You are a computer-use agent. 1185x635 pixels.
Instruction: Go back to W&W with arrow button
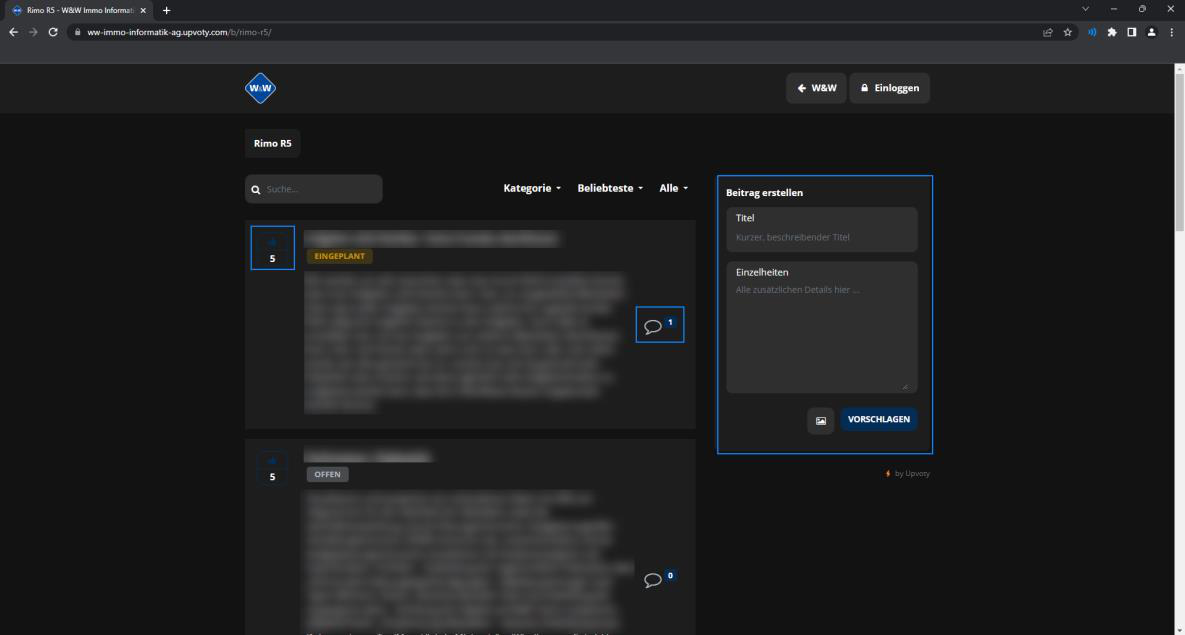click(x=816, y=88)
